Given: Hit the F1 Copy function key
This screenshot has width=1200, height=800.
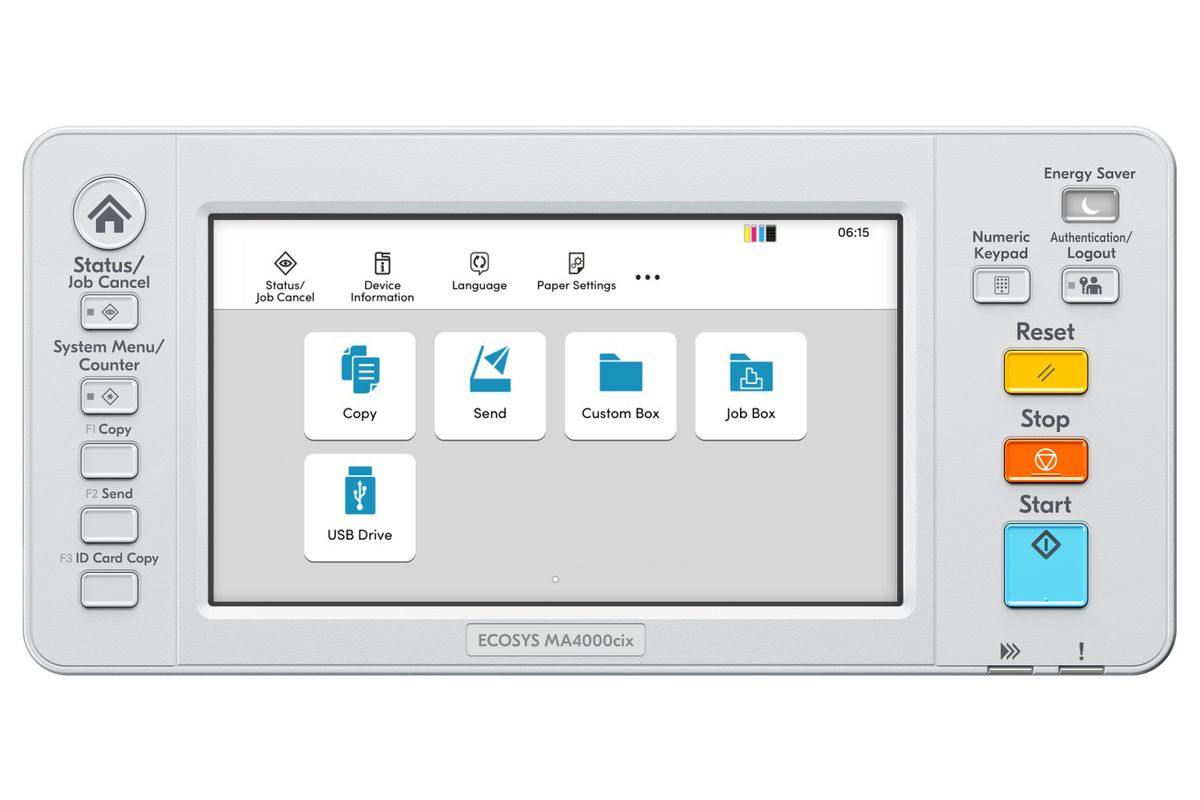Looking at the screenshot, I should [x=109, y=460].
